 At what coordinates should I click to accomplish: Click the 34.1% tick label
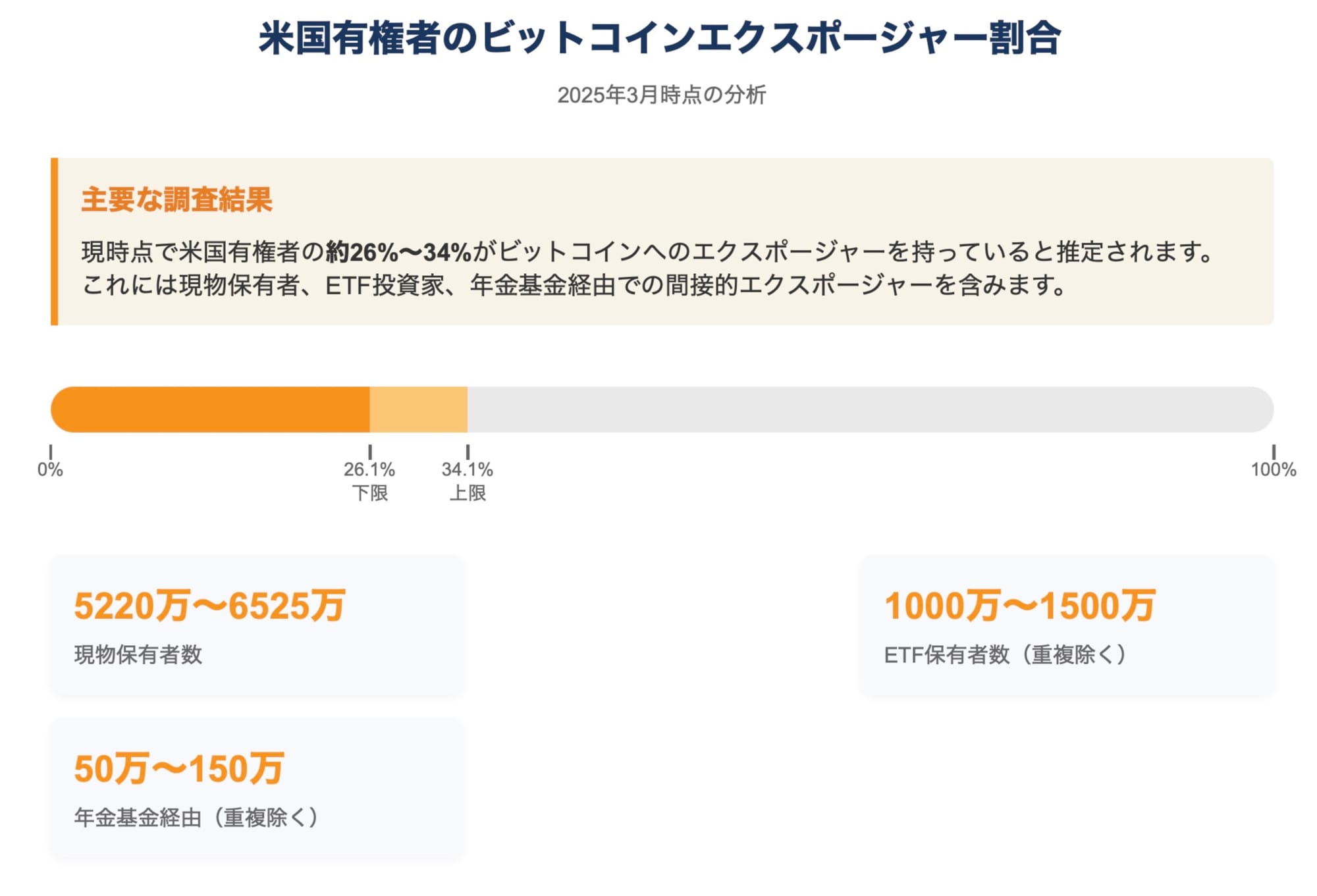click(468, 469)
